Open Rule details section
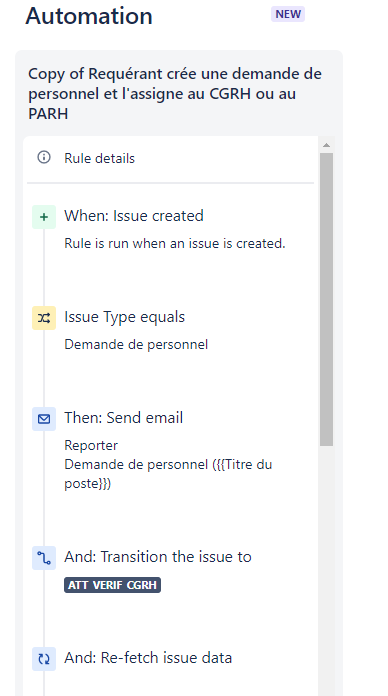Image resolution: width=388 pixels, height=696 pixels. pyautogui.click(x=170, y=158)
